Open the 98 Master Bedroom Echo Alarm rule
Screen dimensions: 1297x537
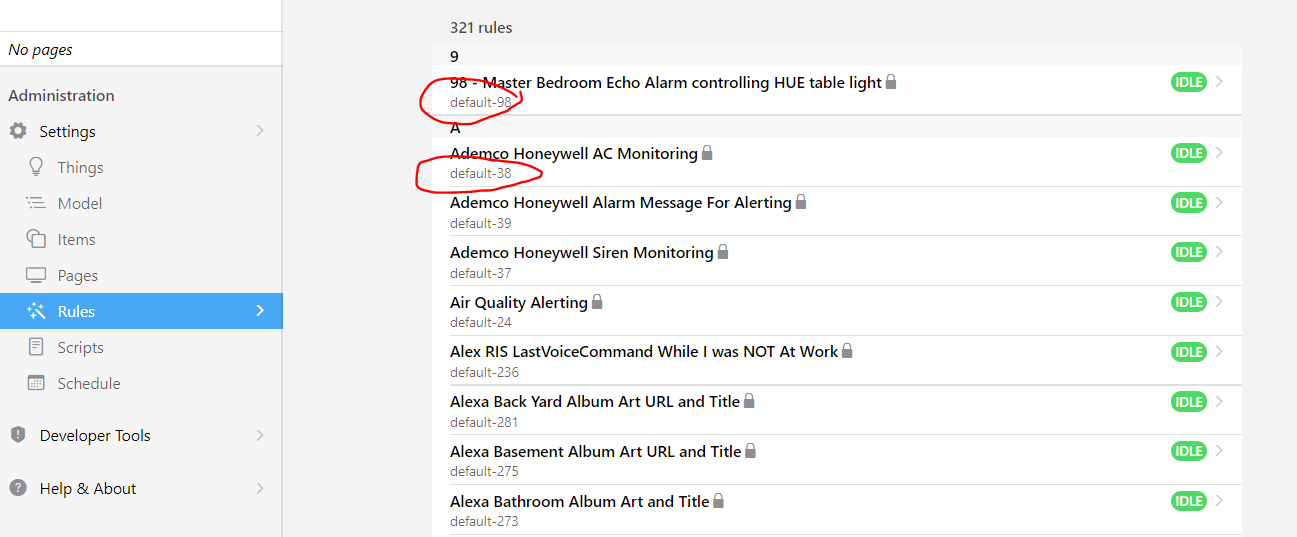[665, 83]
